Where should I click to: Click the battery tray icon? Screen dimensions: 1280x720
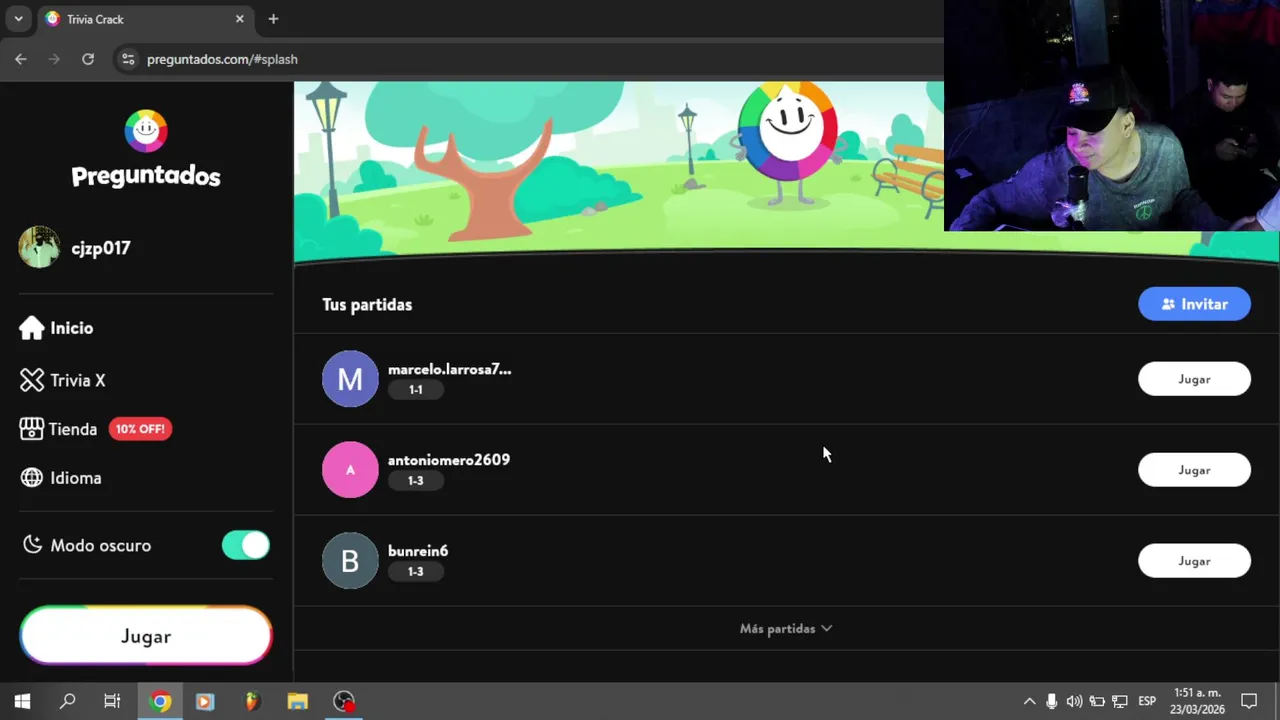pyautogui.click(x=1097, y=701)
